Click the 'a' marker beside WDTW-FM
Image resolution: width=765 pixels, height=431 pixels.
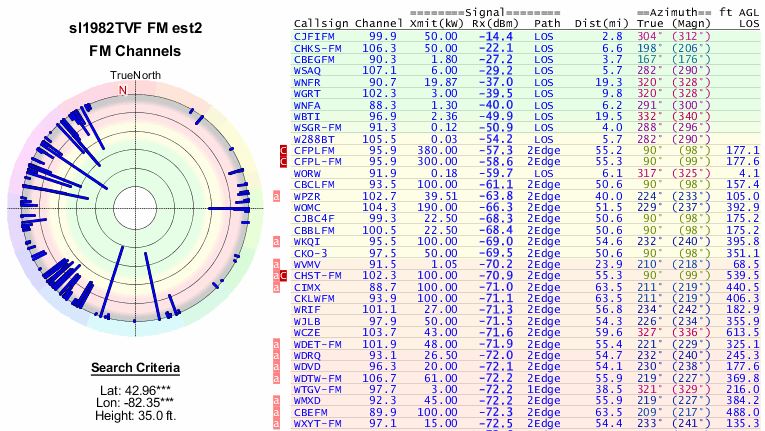pos(278,378)
